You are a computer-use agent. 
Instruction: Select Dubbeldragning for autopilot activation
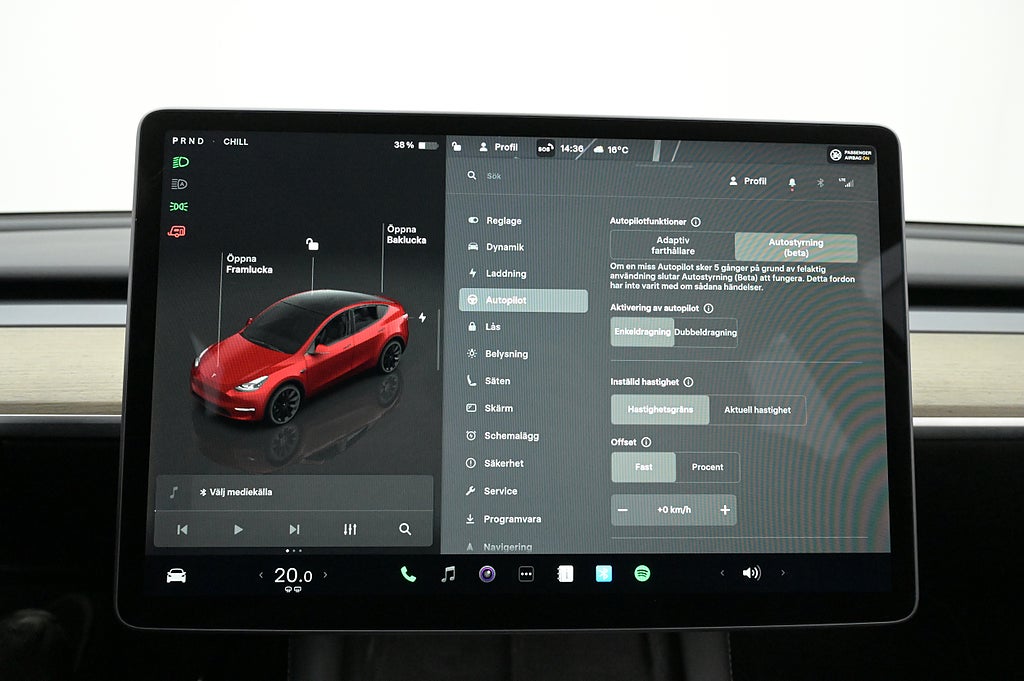tap(705, 332)
